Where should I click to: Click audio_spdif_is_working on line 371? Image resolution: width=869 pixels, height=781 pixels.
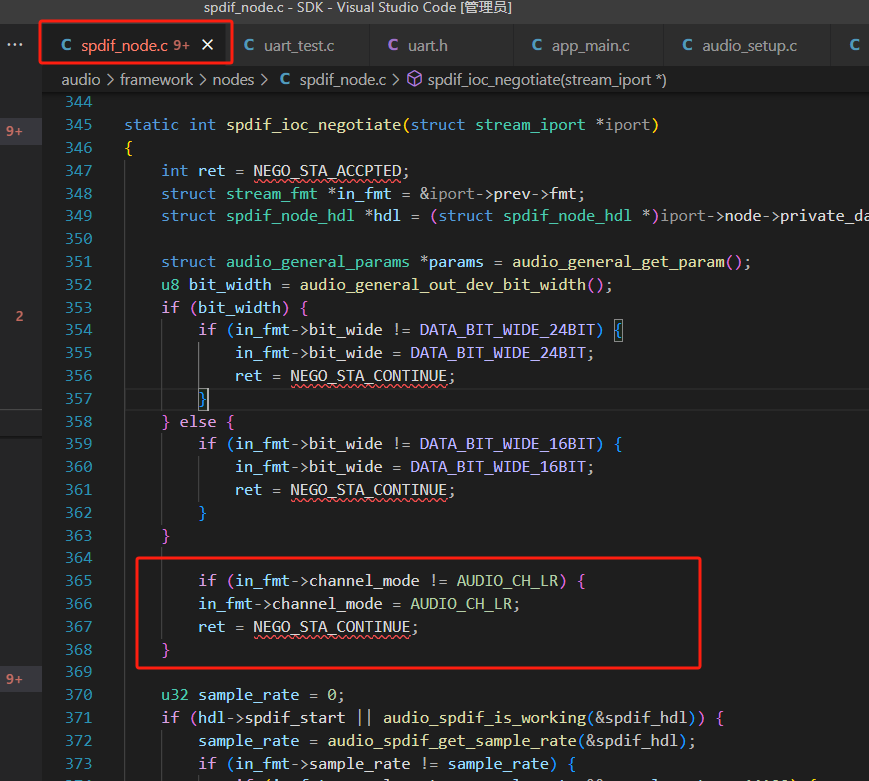tap(484, 718)
